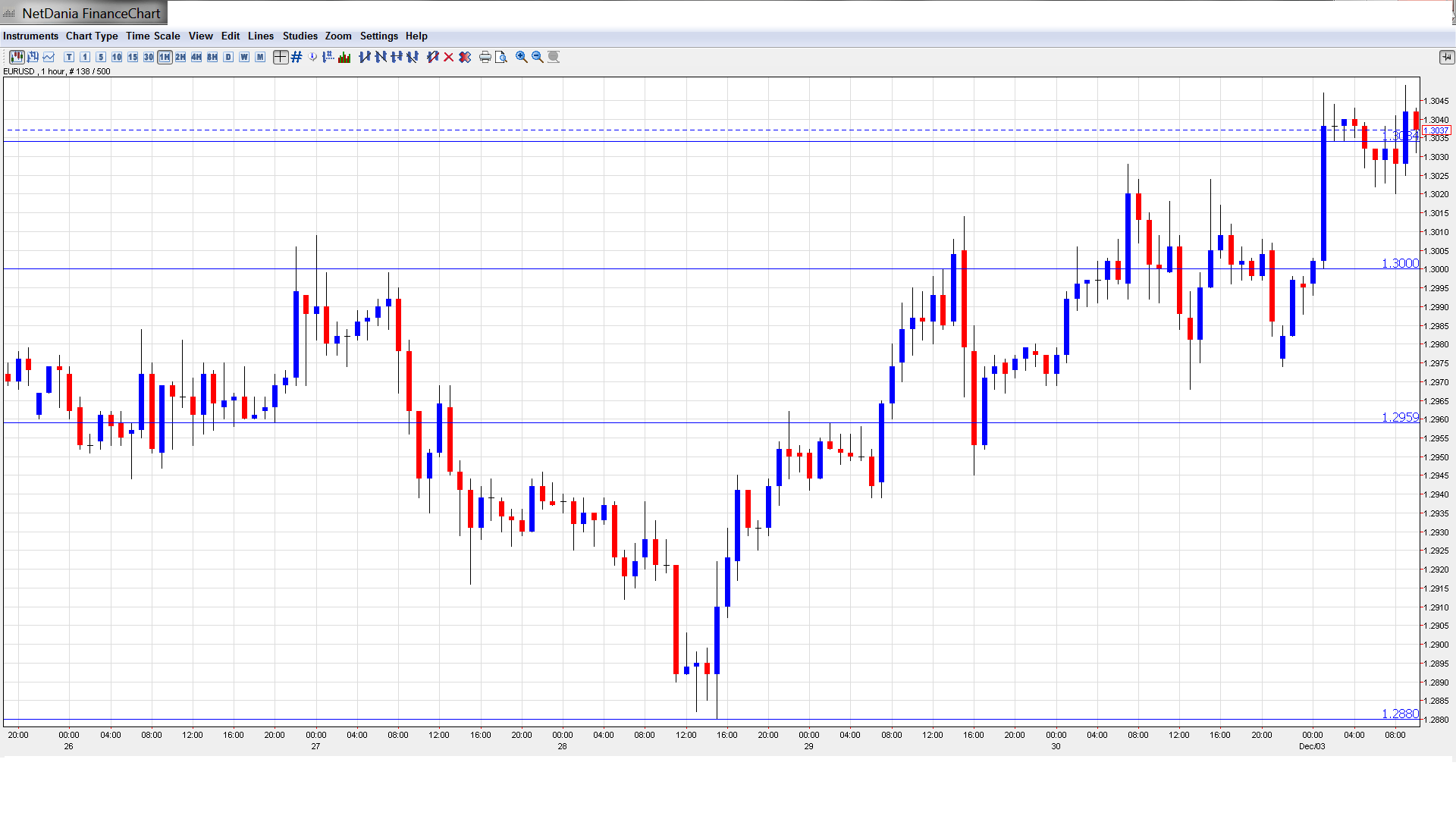This screenshot has width=1456, height=819.
Task: Click the 1.3000 horizontal line label
Action: coord(1399,263)
